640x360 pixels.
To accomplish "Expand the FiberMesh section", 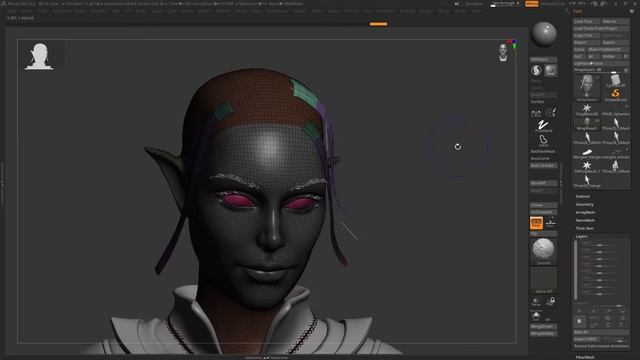I will tap(584, 357).
